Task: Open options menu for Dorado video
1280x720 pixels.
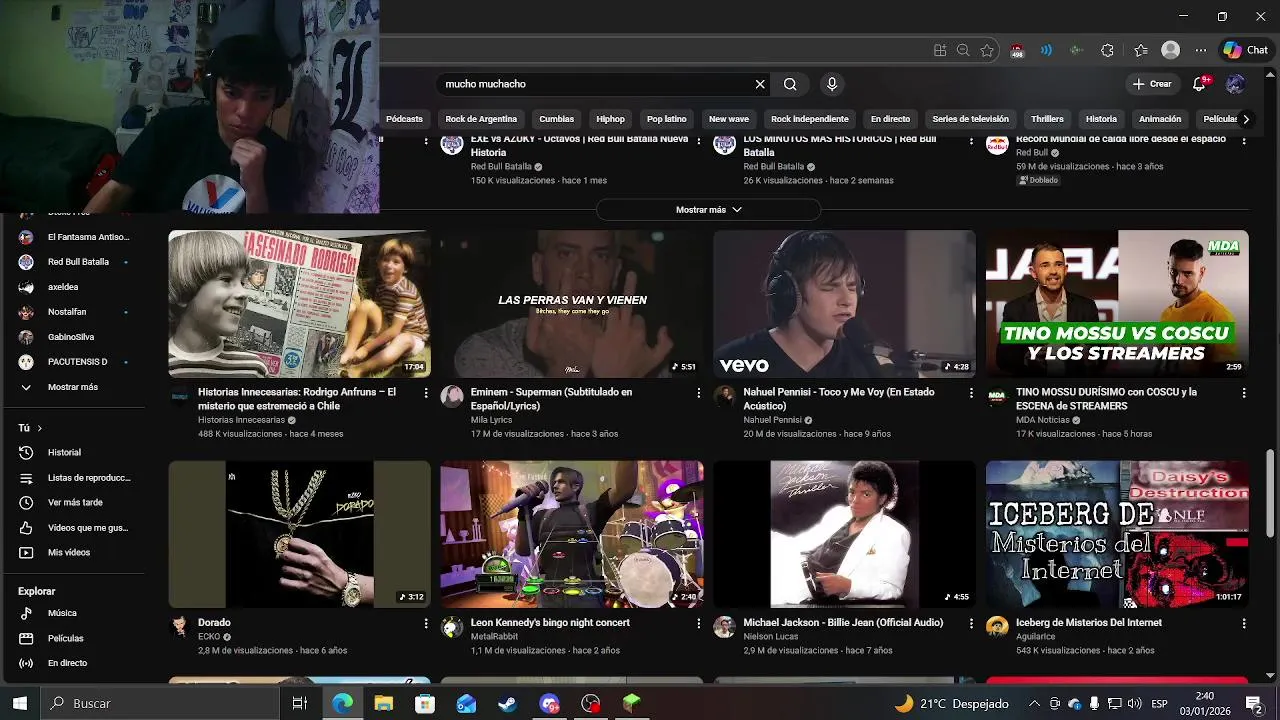Action: click(x=426, y=624)
